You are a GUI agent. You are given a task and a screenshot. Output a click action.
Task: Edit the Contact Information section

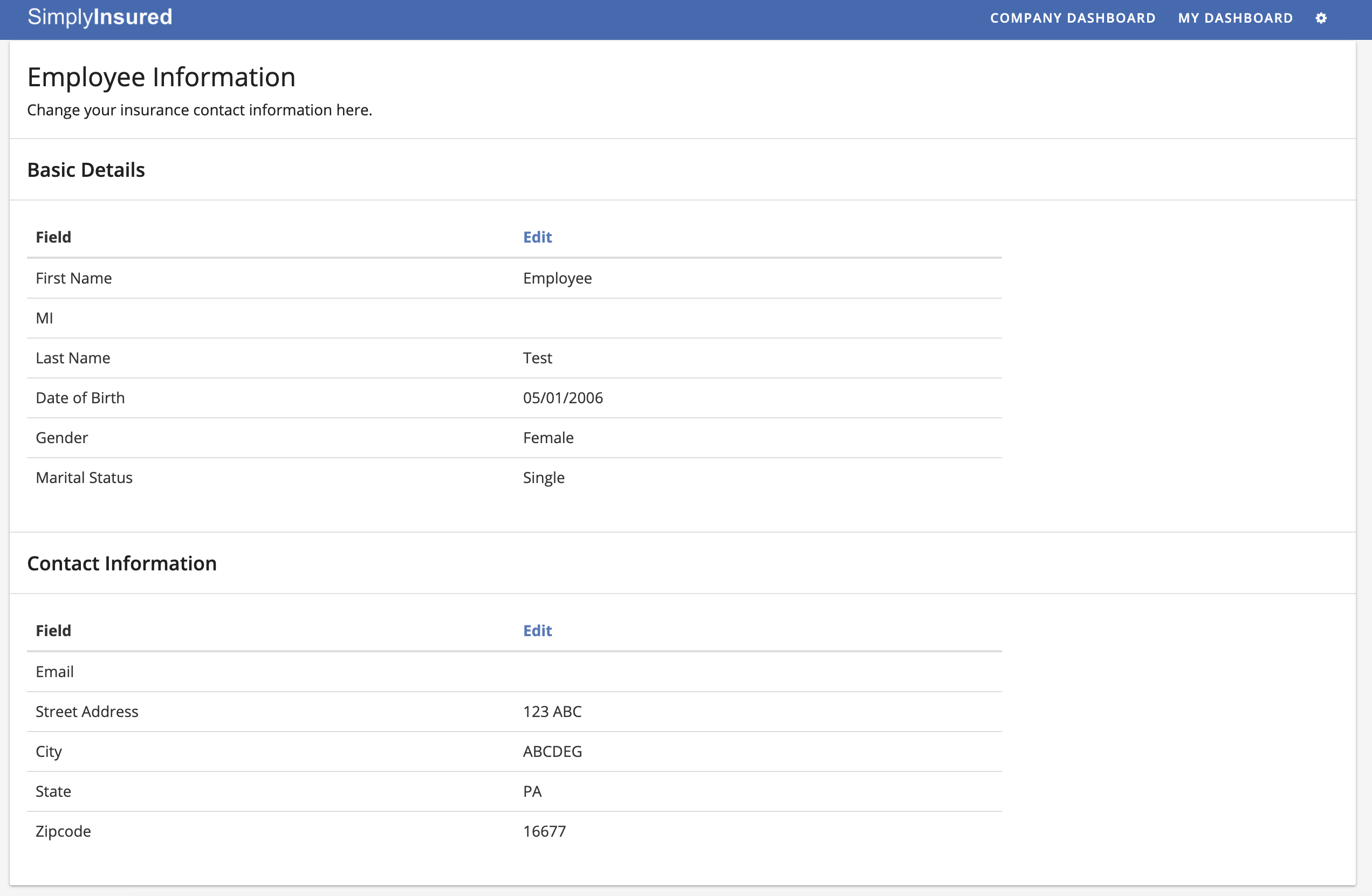(537, 630)
